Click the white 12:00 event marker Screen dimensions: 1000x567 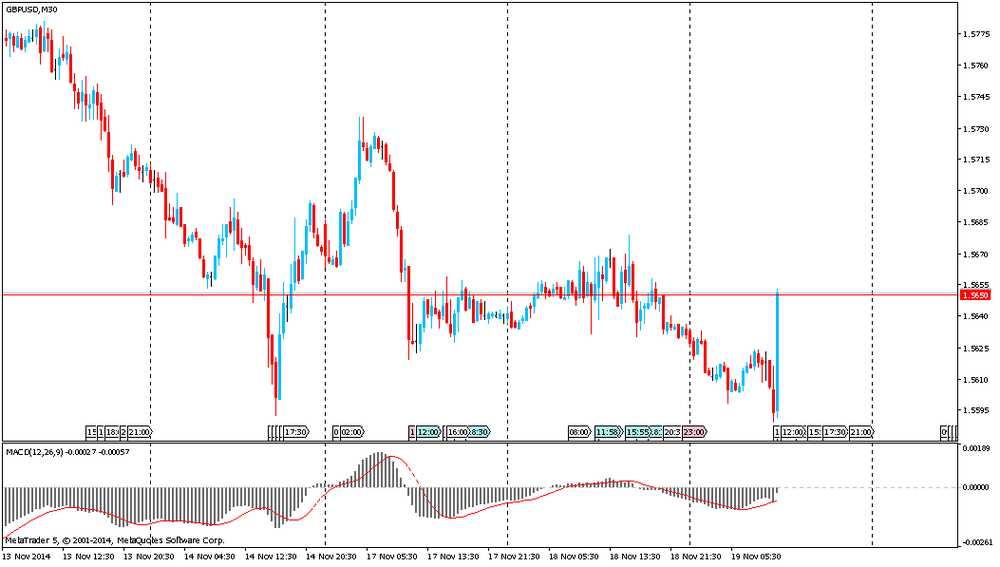(x=792, y=432)
